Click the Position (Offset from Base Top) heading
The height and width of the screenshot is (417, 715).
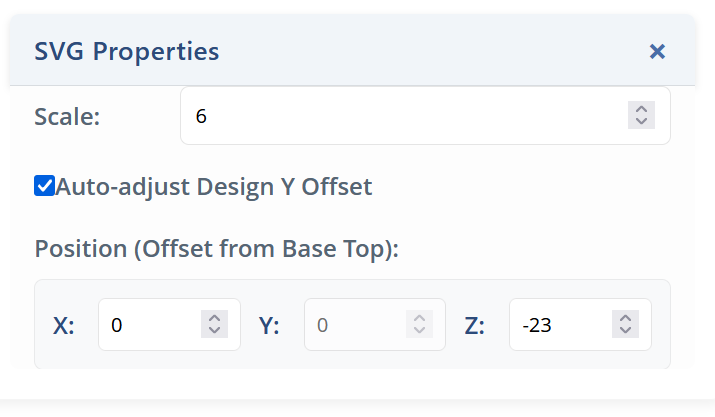216,248
